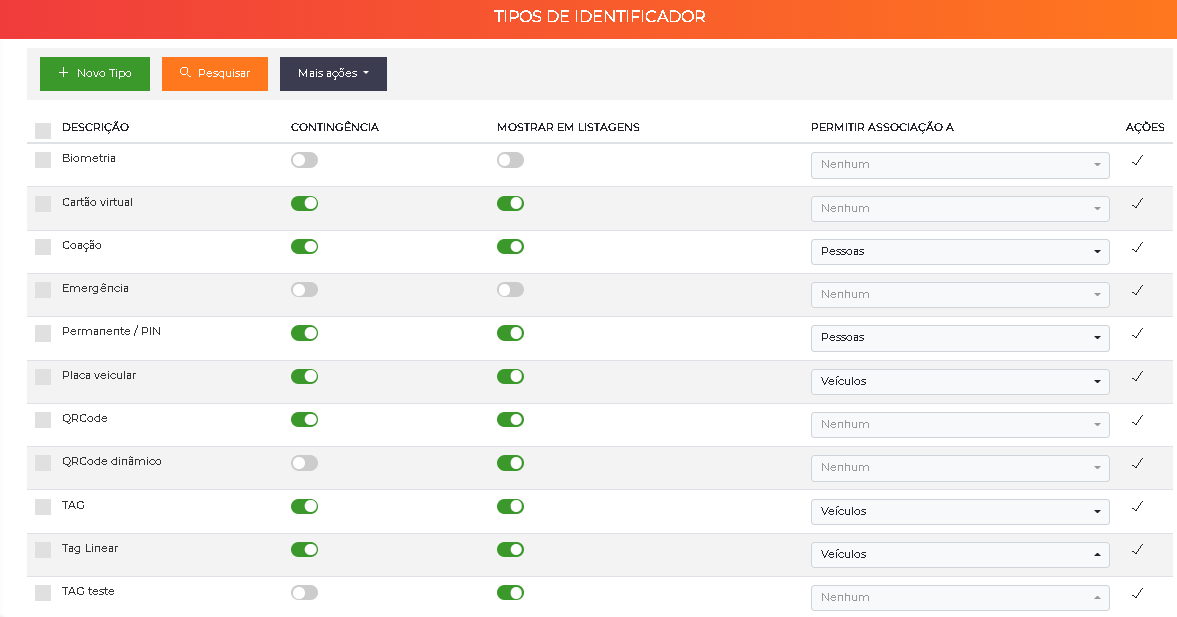Toggle Mostrar em listagens for Emergência

pyautogui.click(x=510, y=290)
